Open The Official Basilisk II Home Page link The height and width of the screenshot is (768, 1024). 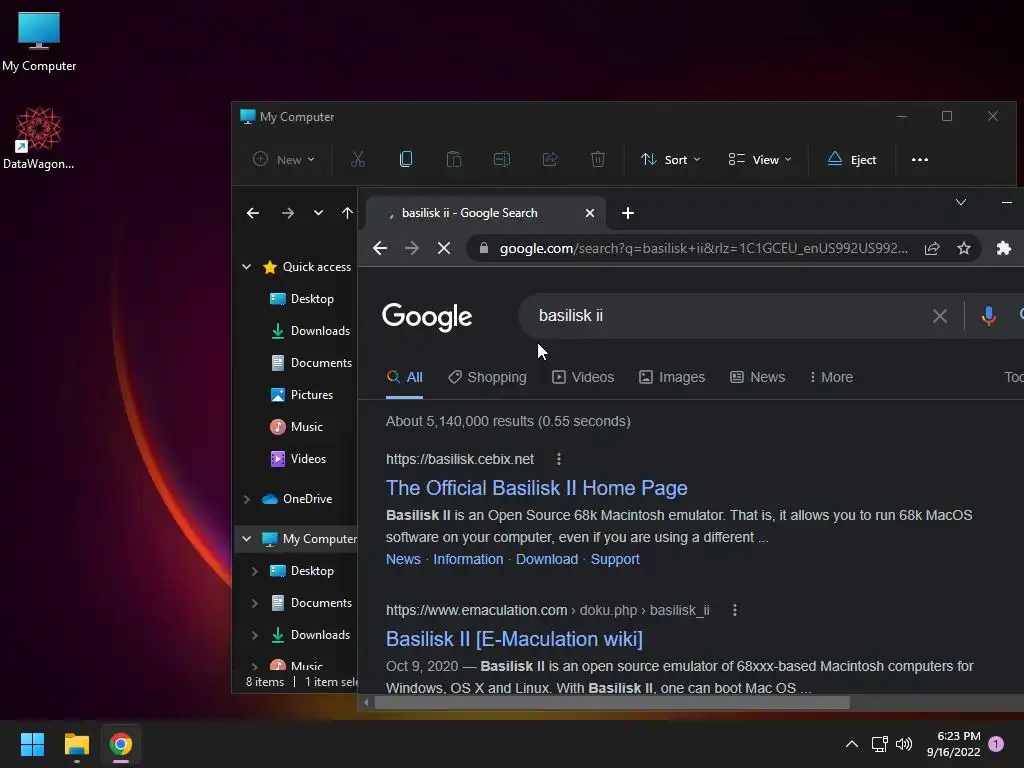pos(536,488)
